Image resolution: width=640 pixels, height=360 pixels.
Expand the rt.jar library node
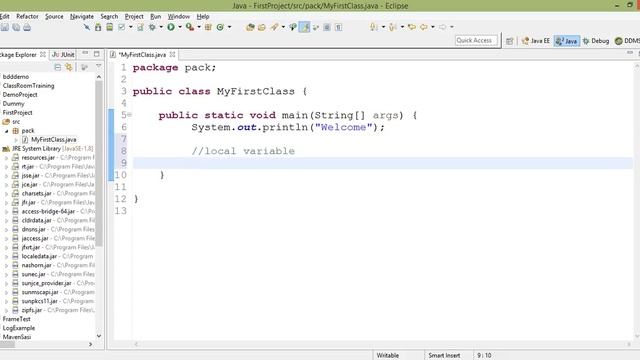pos(7,167)
